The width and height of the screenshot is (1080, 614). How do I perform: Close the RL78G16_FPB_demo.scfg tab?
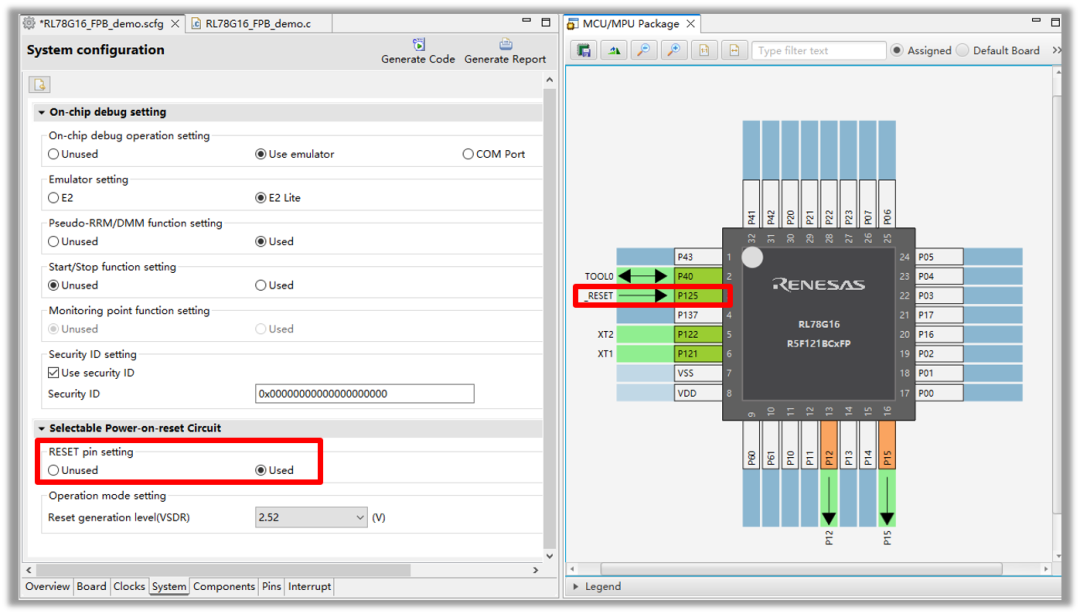coord(175,23)
